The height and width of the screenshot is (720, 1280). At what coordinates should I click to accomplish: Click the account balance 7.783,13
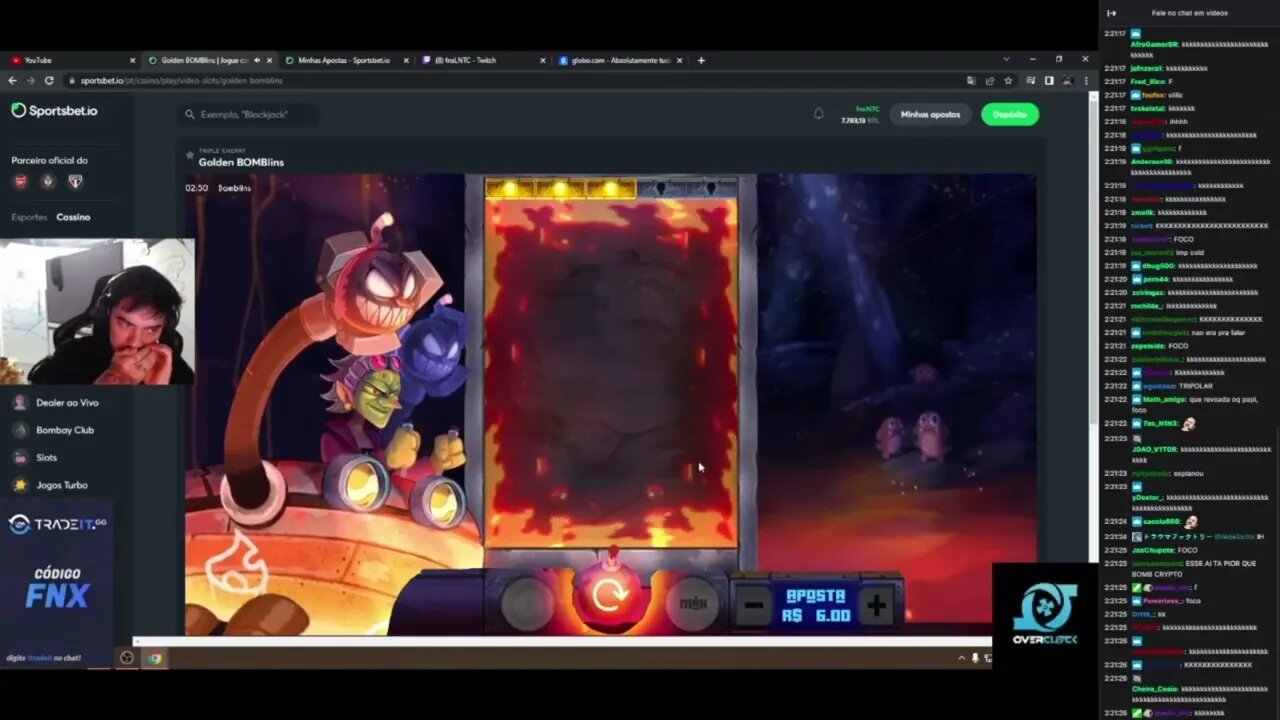tap(859, 120)
